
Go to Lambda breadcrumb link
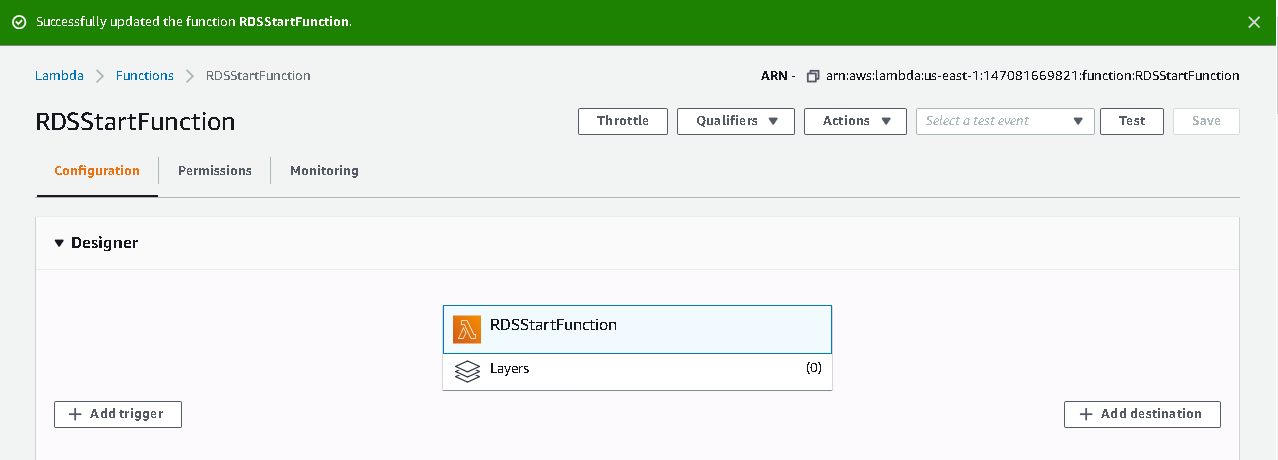coord(59,76)
